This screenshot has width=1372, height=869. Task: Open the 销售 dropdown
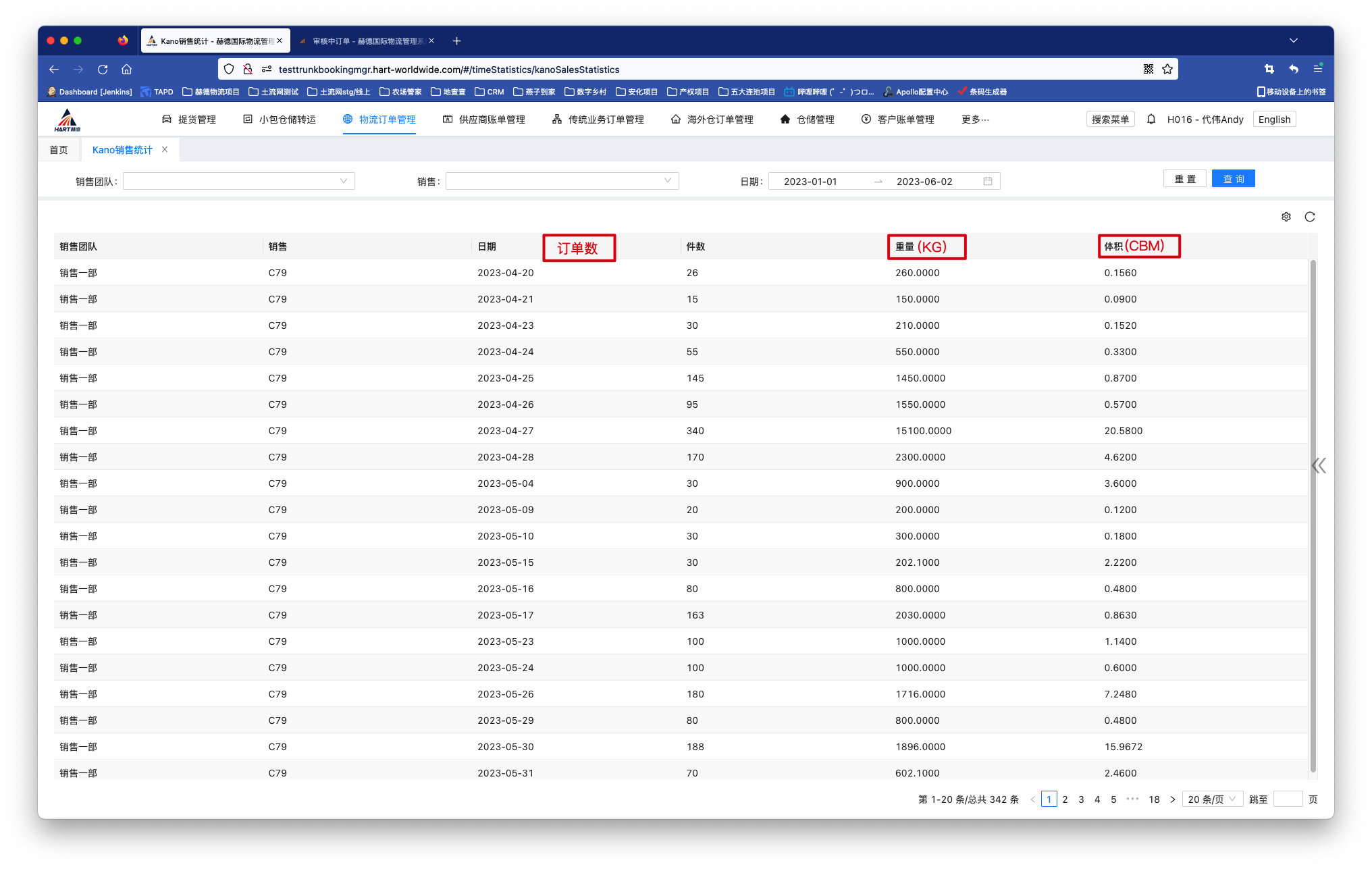click(x=562, y=181)
